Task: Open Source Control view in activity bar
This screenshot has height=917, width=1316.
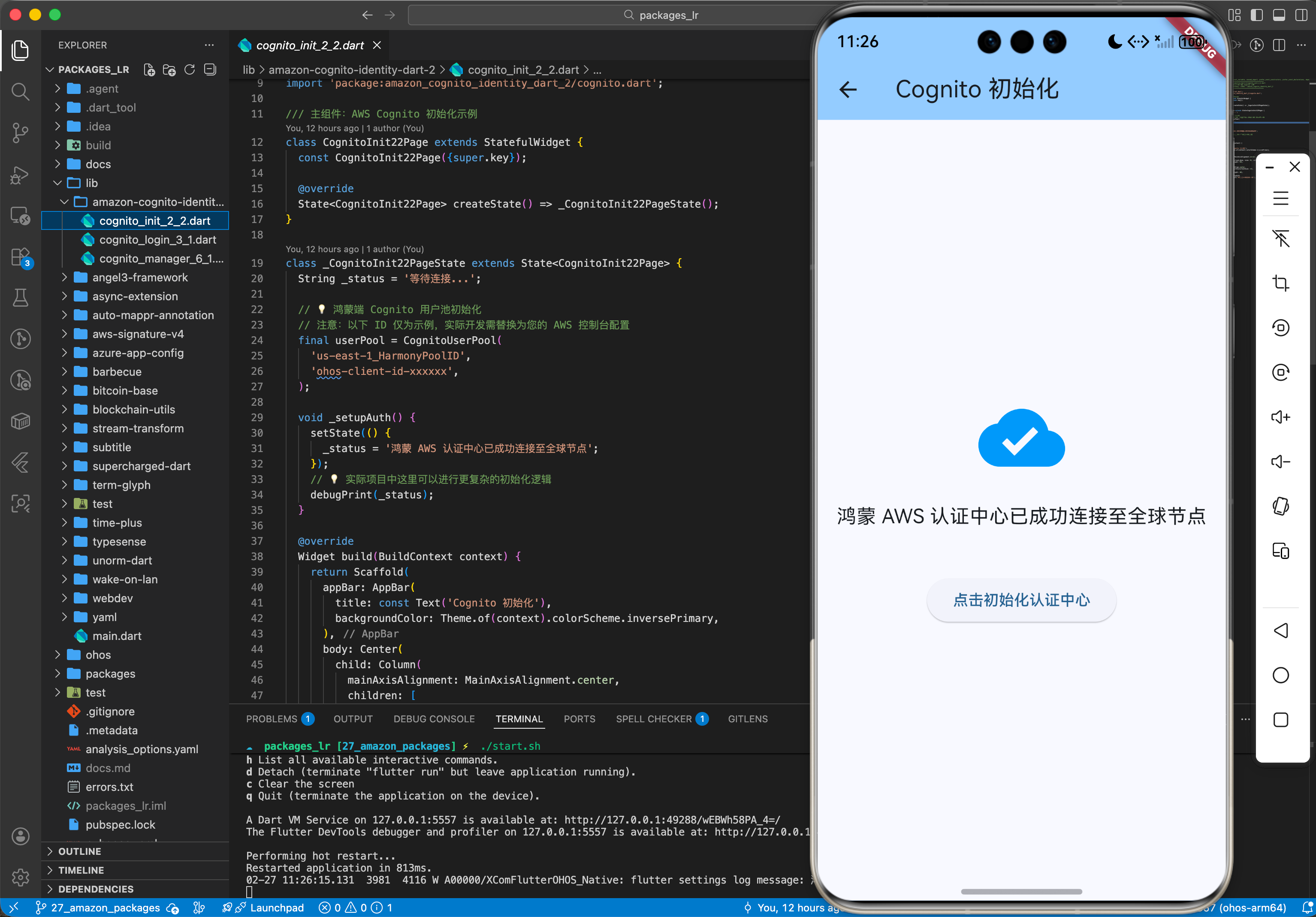Action: click(x=21, y=133)
